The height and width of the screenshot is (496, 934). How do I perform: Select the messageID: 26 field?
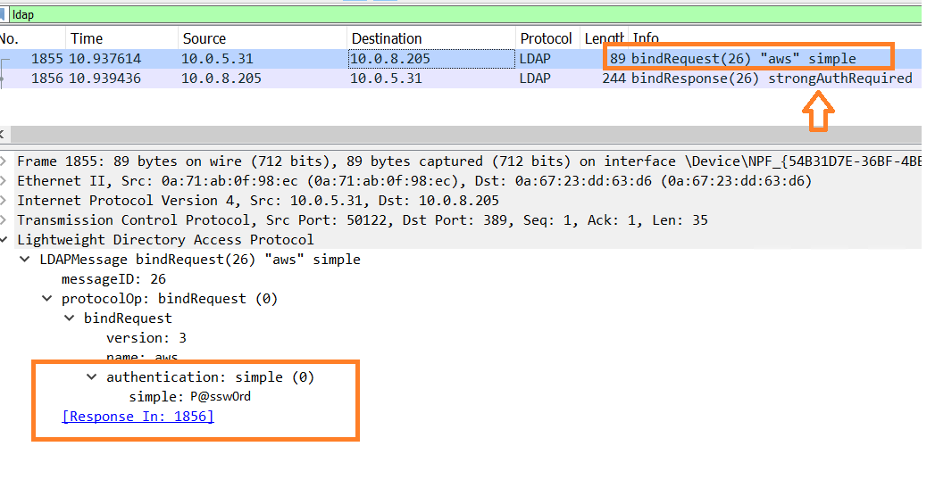tap(113, 279)
